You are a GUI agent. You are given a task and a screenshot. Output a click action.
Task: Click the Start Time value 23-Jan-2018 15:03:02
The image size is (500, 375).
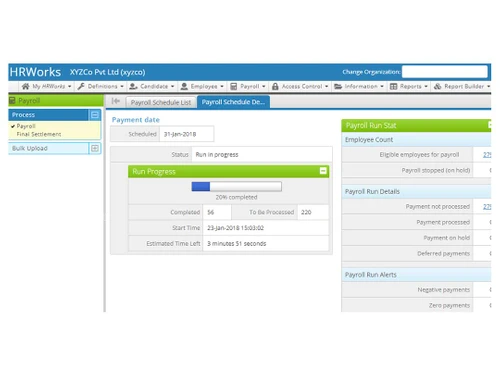coord(235,228)
